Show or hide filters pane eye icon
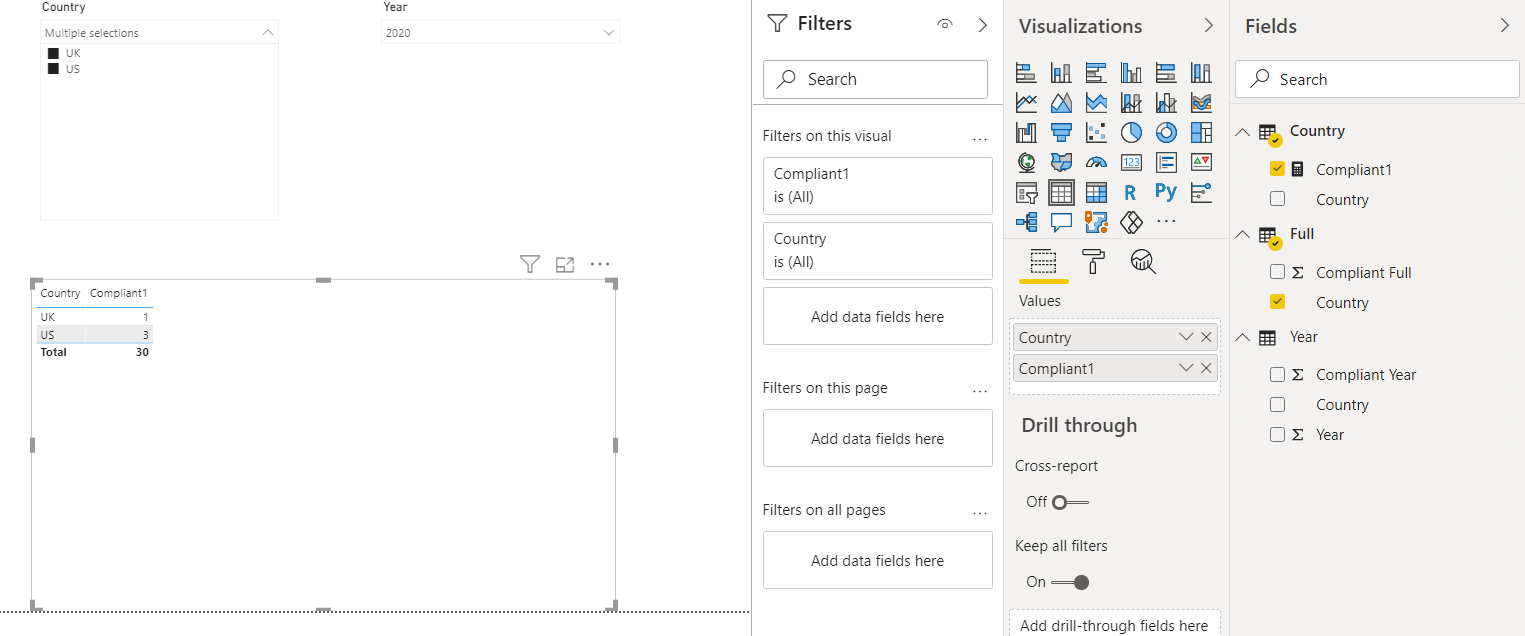This screenshot has height=636, width=1525. [945, 24]
